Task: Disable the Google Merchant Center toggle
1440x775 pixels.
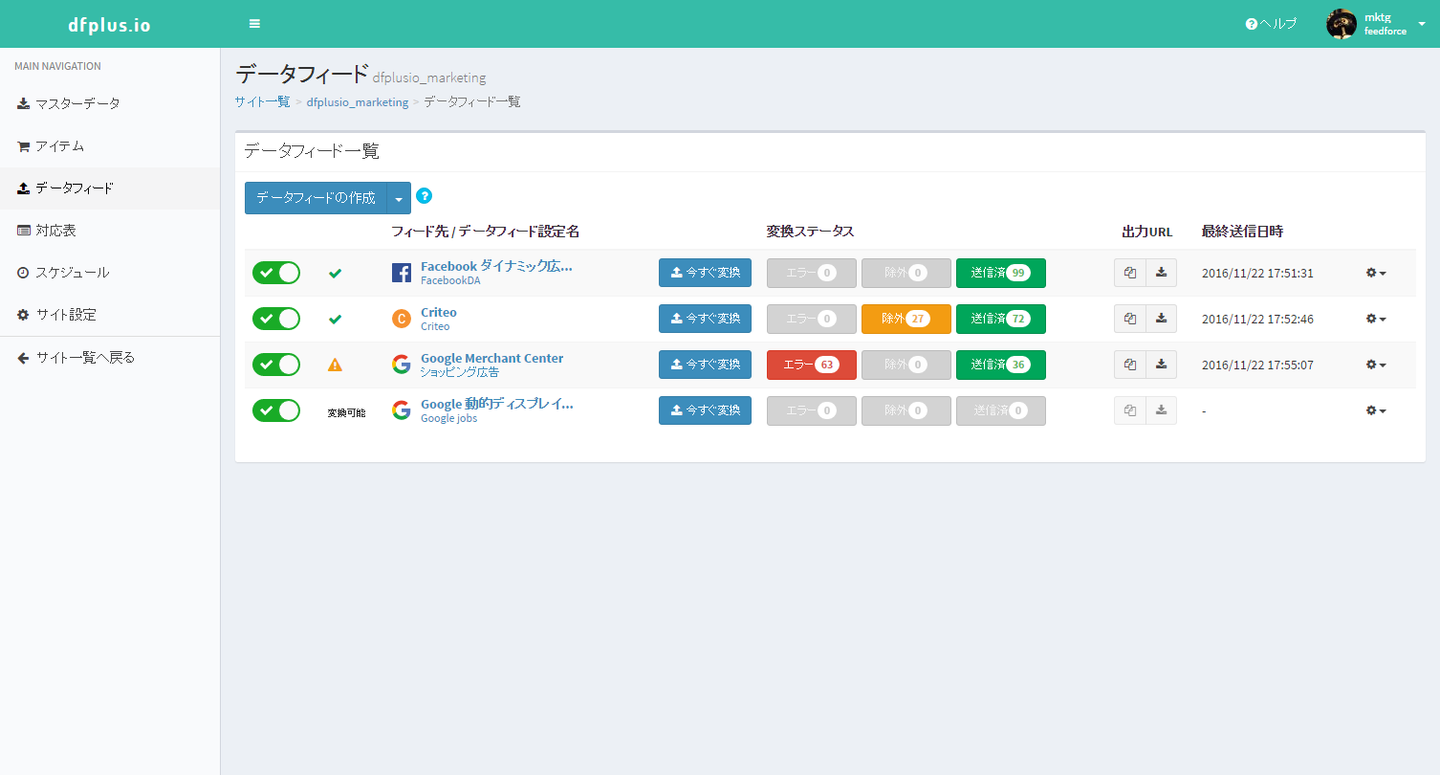Action: (x=276, y=365)
